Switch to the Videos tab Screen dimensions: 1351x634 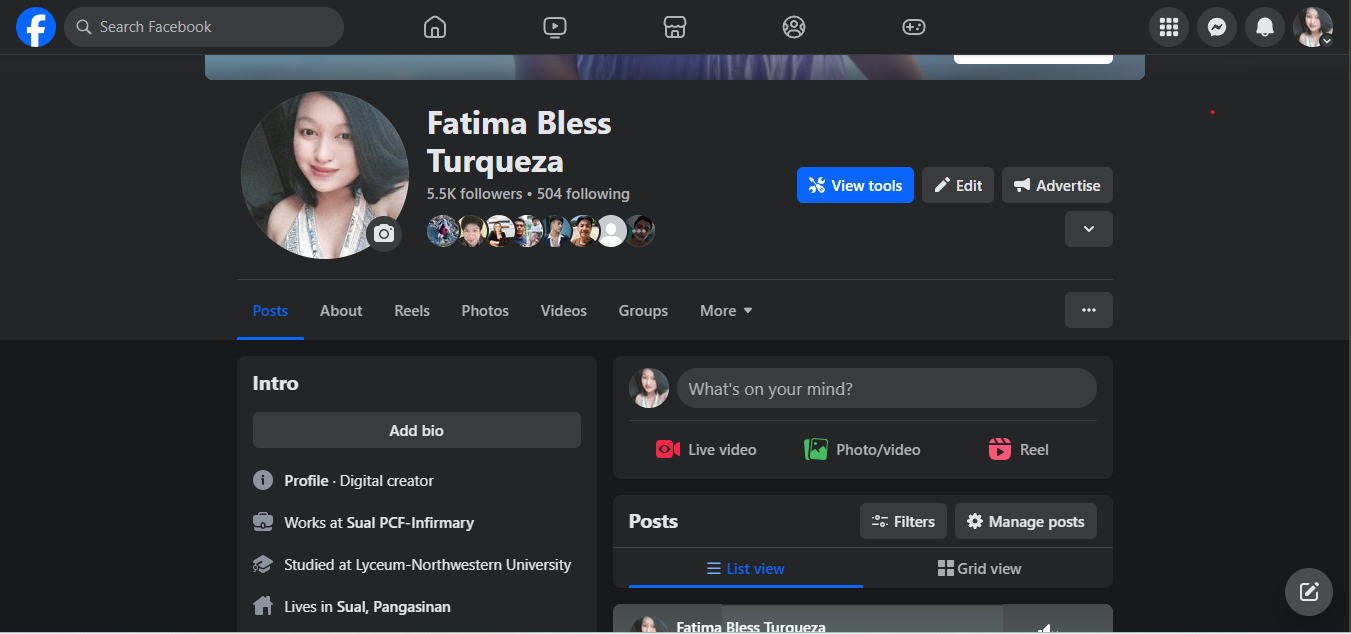pos(564,311)
